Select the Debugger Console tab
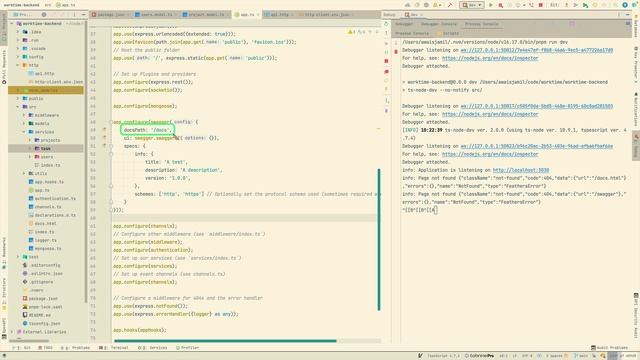This screenshot has height=360, width=640. pyautogui.click(x=439, y=24)
